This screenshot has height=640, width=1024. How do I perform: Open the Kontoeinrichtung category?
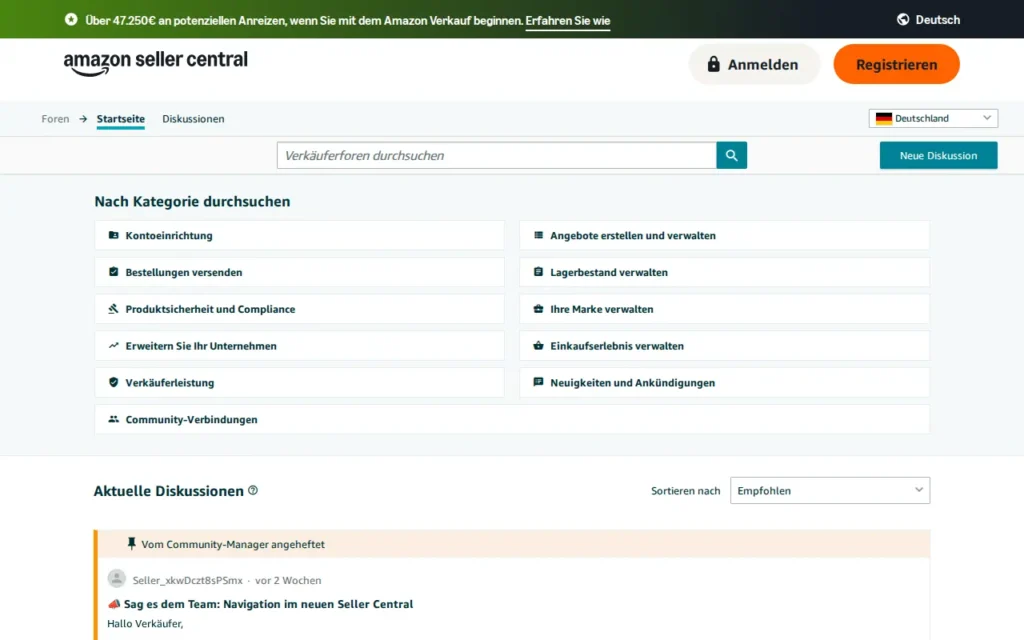(x=299, y=235)
